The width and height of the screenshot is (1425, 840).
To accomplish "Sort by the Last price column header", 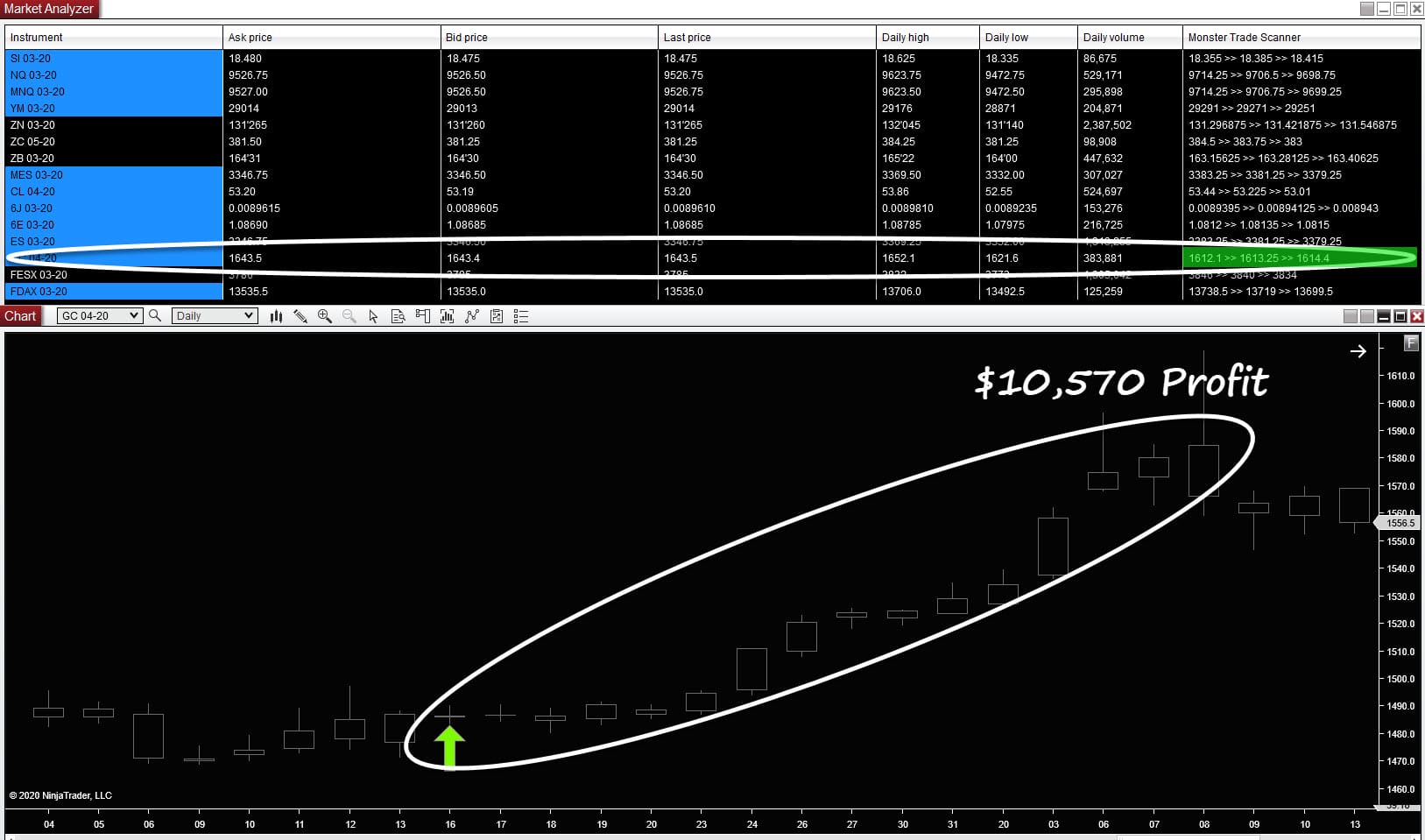I will click(766, 37).
